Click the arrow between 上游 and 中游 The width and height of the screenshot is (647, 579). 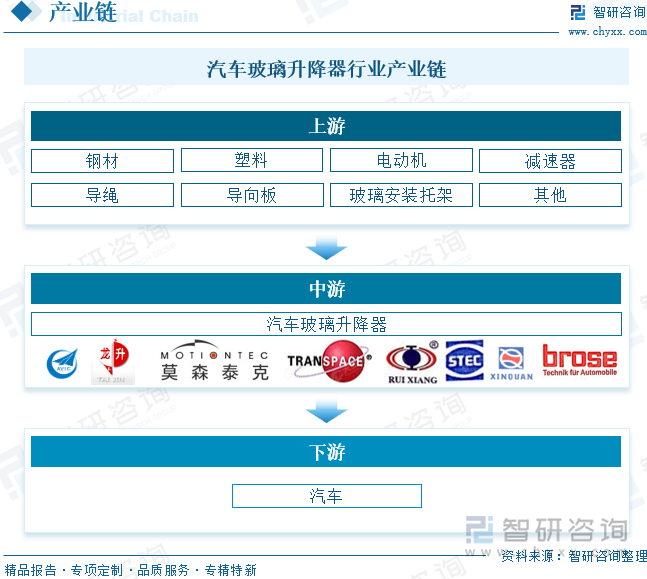click(x=326, y=248)
